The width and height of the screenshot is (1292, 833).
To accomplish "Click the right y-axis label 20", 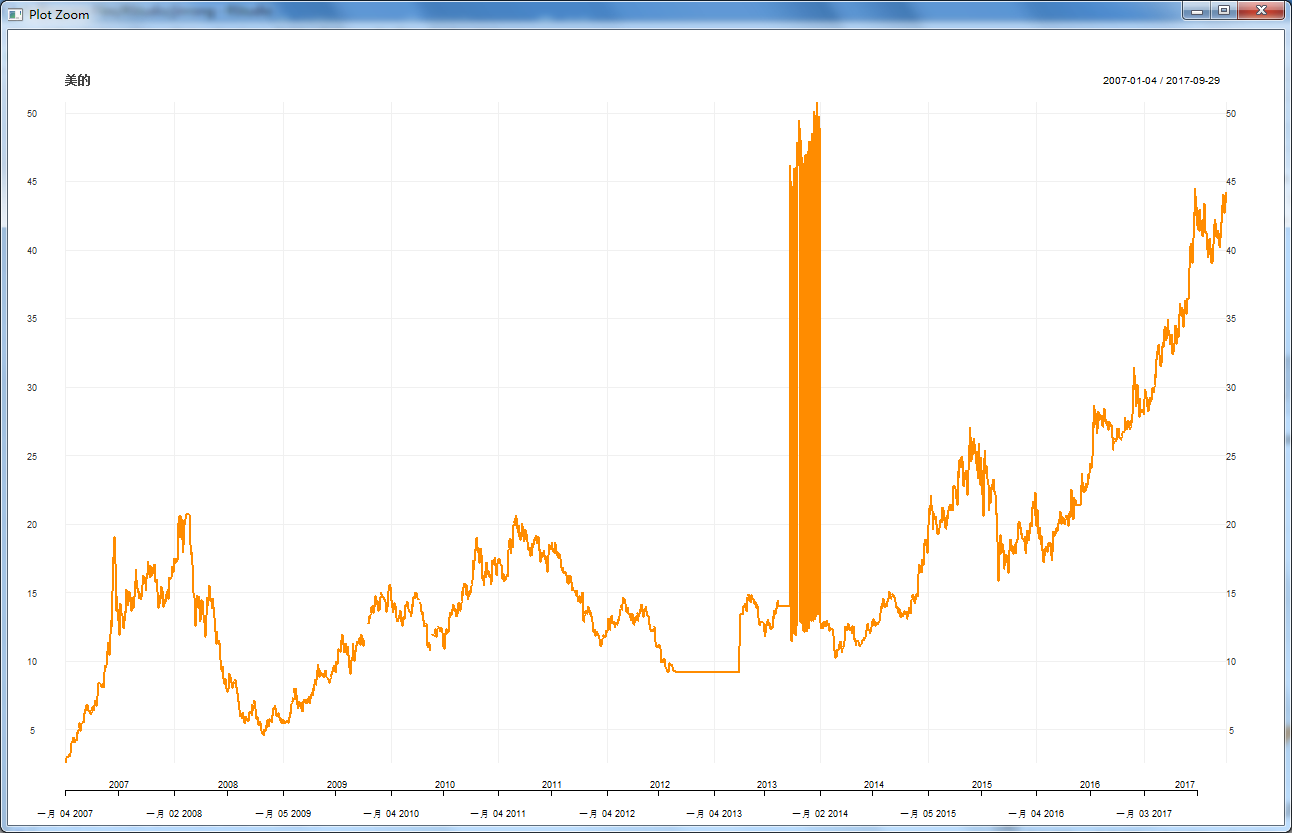I will tap(1231, 525).
